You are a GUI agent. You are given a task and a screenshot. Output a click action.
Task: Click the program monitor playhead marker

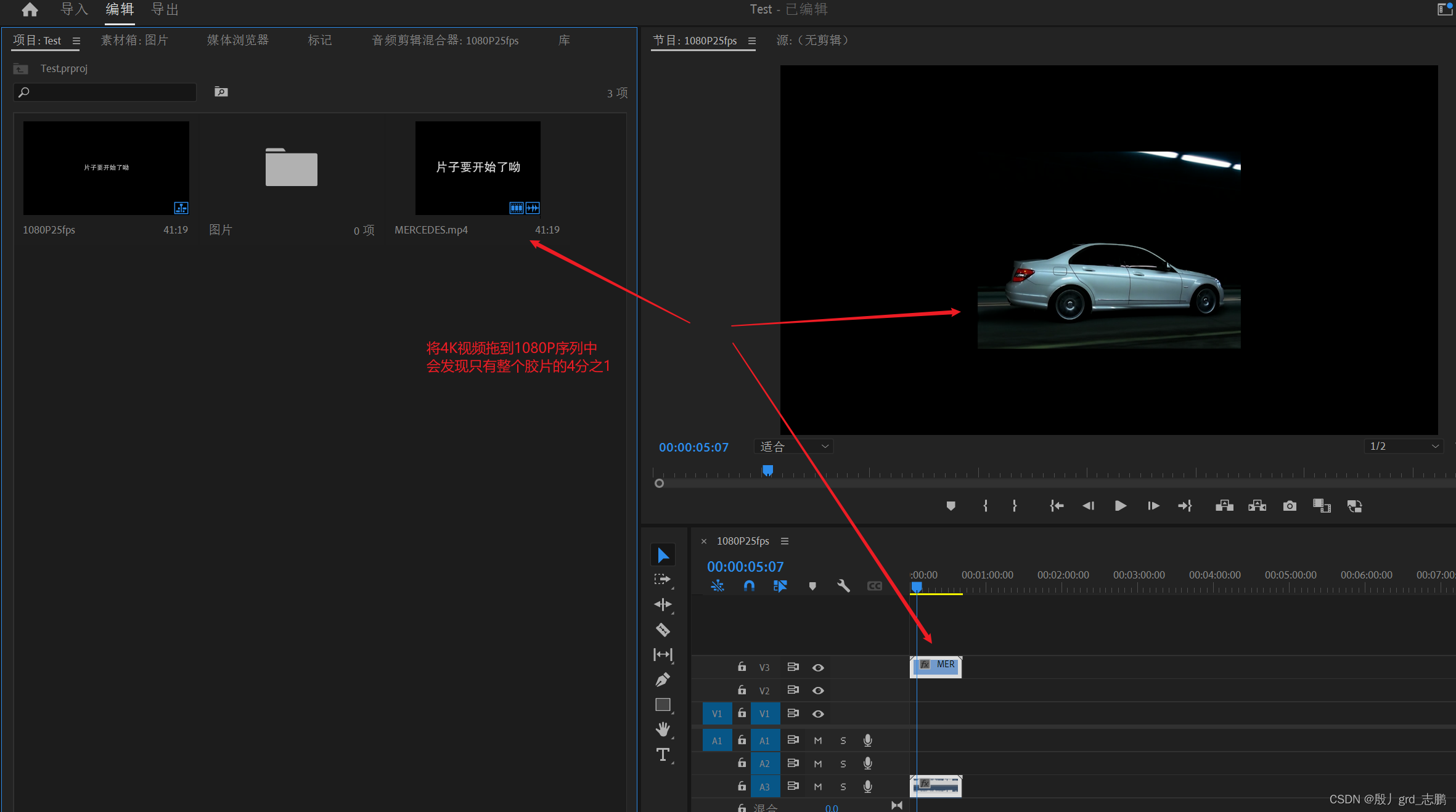[x=767, y=471]
